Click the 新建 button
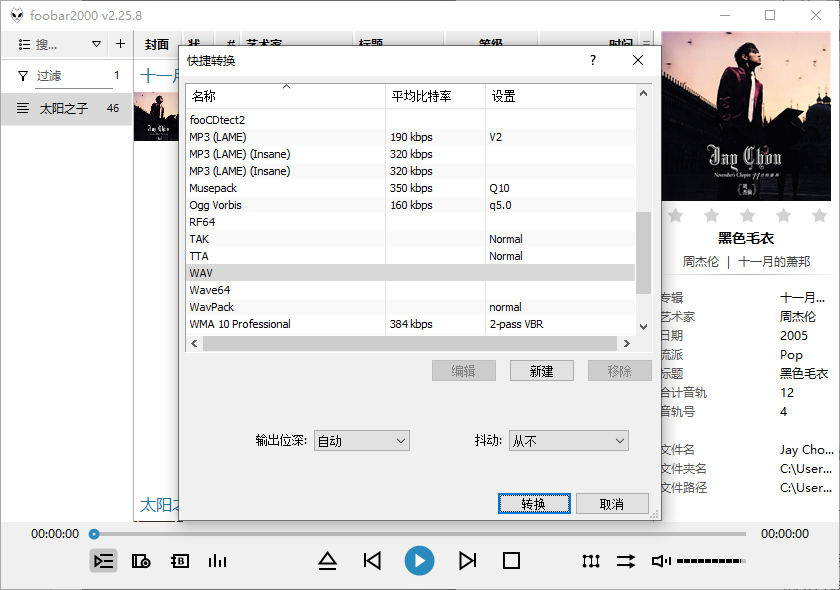Image resolution: width=840 pixels, height=590 pixels. point(542,371)
